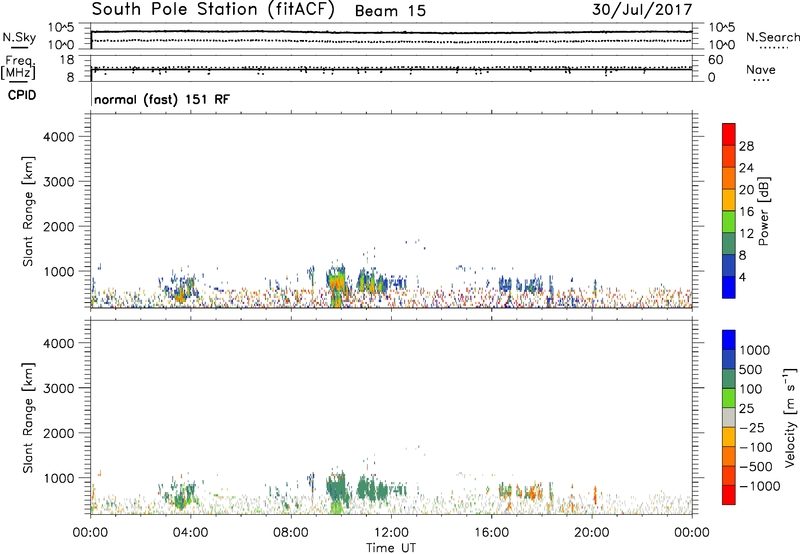The width and height of the screenshot is (800, 554).
Task: Click the '-500' velocity colorbar value
Action: tap(756, 466)
